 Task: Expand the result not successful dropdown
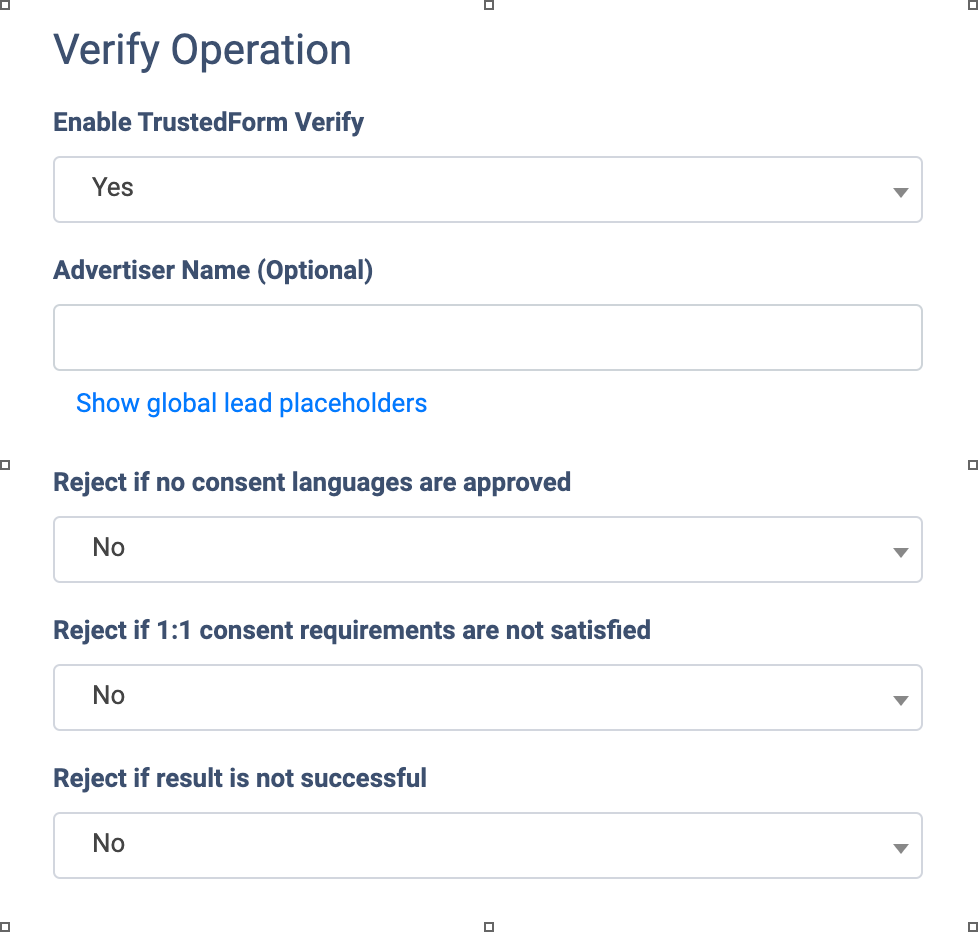pyautogui.click(x=487, y=845)
